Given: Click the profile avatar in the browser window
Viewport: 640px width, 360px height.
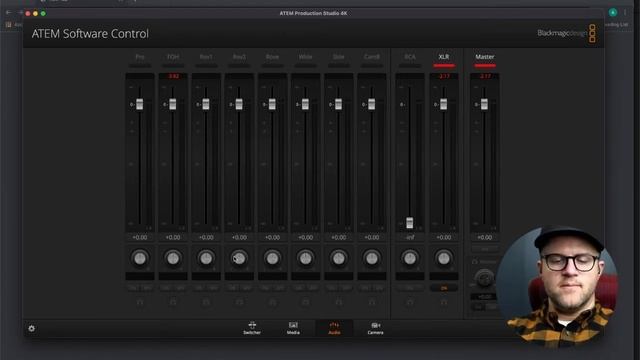Looking at the screenshot, I should (613, 13).
